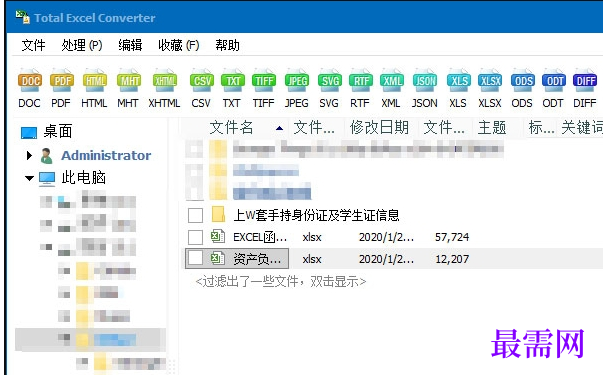Click date 2020/1/2... of EXCEL函... row

pos(386,237)
